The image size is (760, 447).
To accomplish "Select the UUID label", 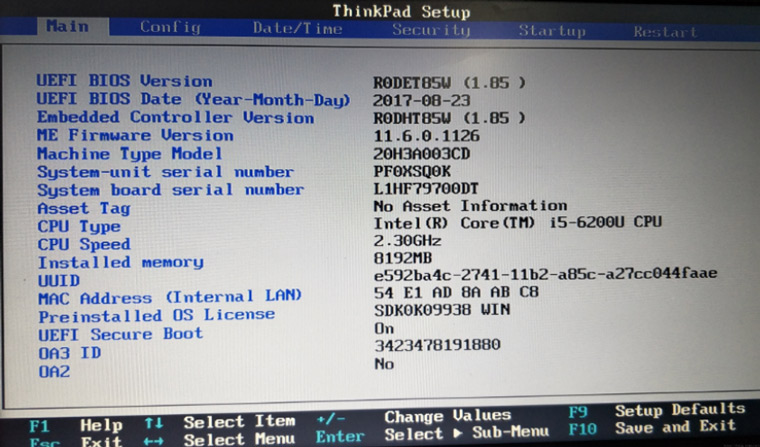I will coord(59,281).
